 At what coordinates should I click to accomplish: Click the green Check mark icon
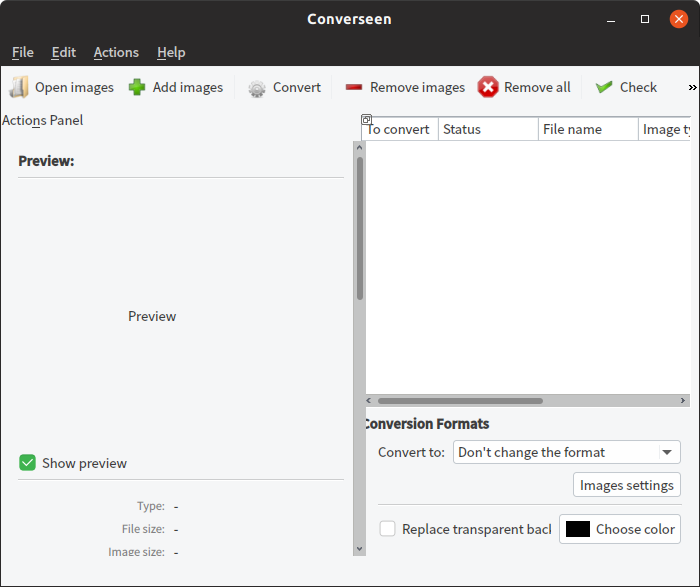coord(604,87)
